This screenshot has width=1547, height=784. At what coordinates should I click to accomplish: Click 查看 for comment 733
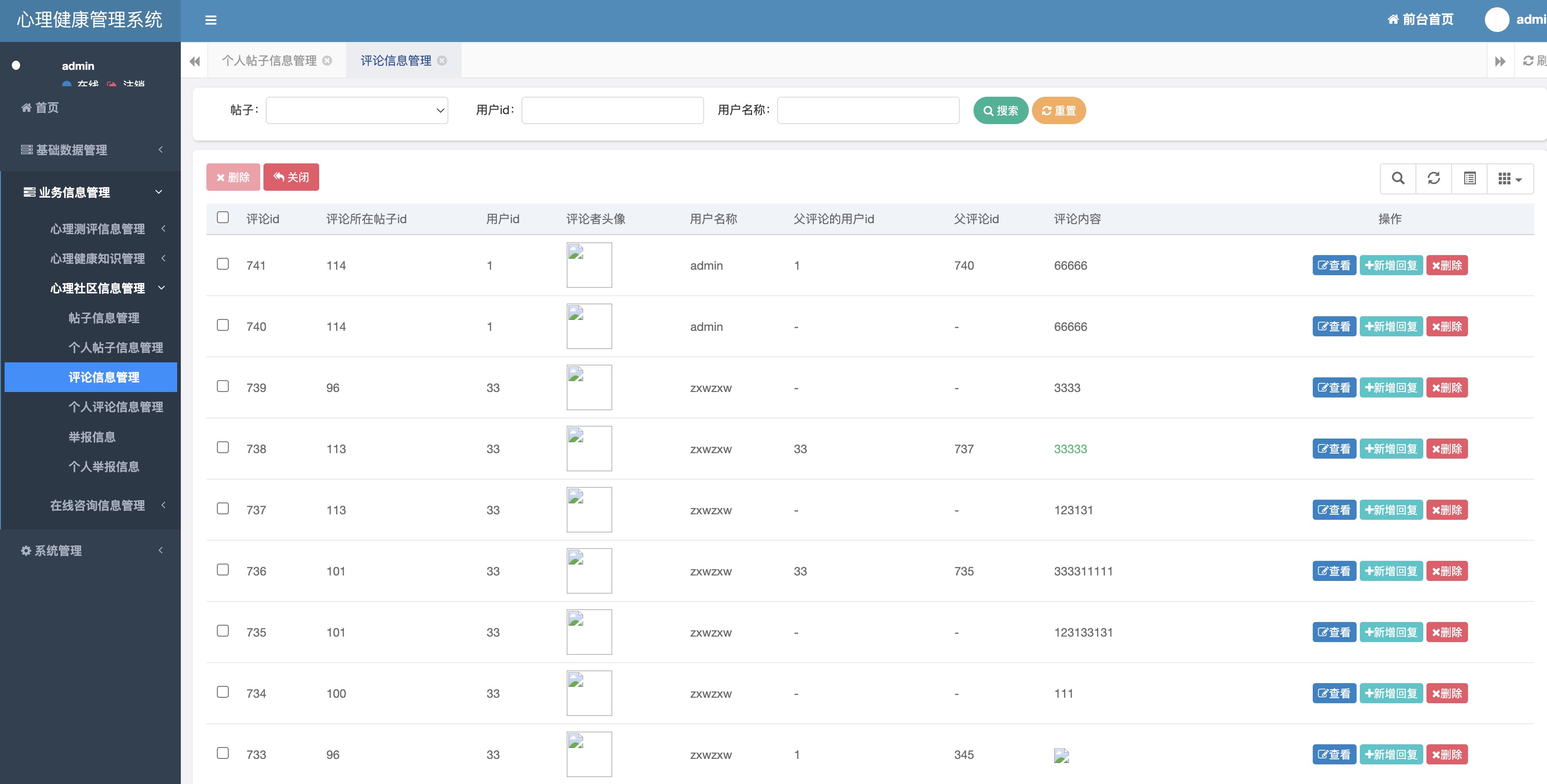tap(1334, 755)
